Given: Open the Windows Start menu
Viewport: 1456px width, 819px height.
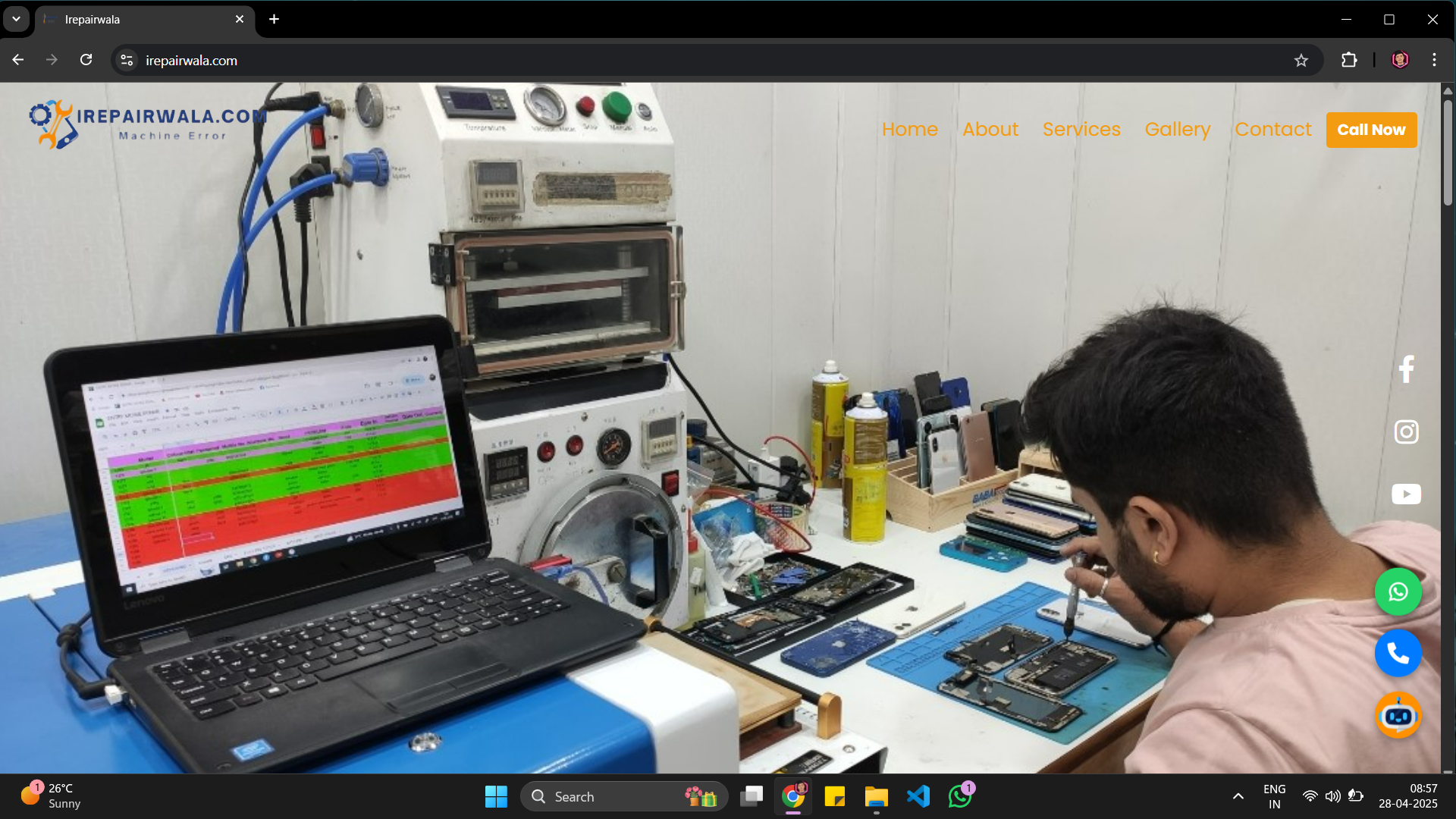Looking at the screenshot, I should click(x=496, y=796).
